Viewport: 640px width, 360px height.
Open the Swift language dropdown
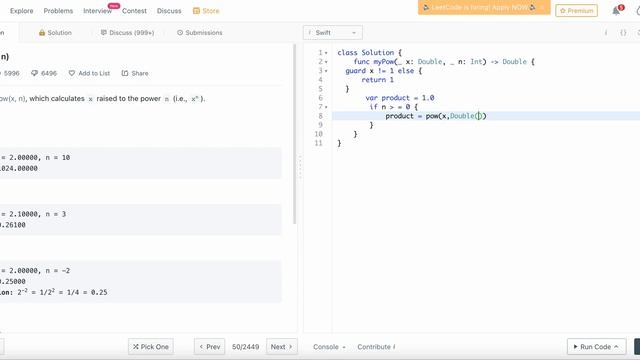tap(333, 33)
